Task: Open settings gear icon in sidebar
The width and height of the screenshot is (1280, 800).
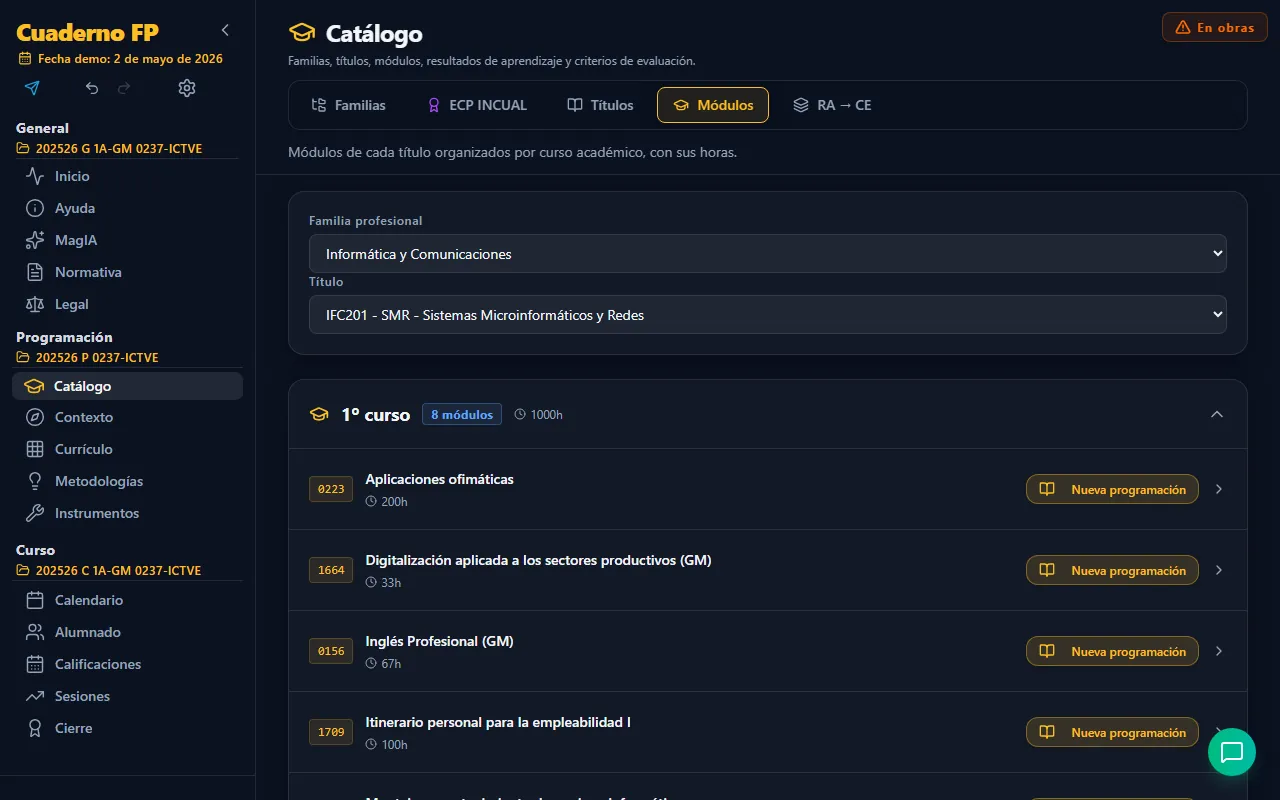Action: (x=187, y=88)
